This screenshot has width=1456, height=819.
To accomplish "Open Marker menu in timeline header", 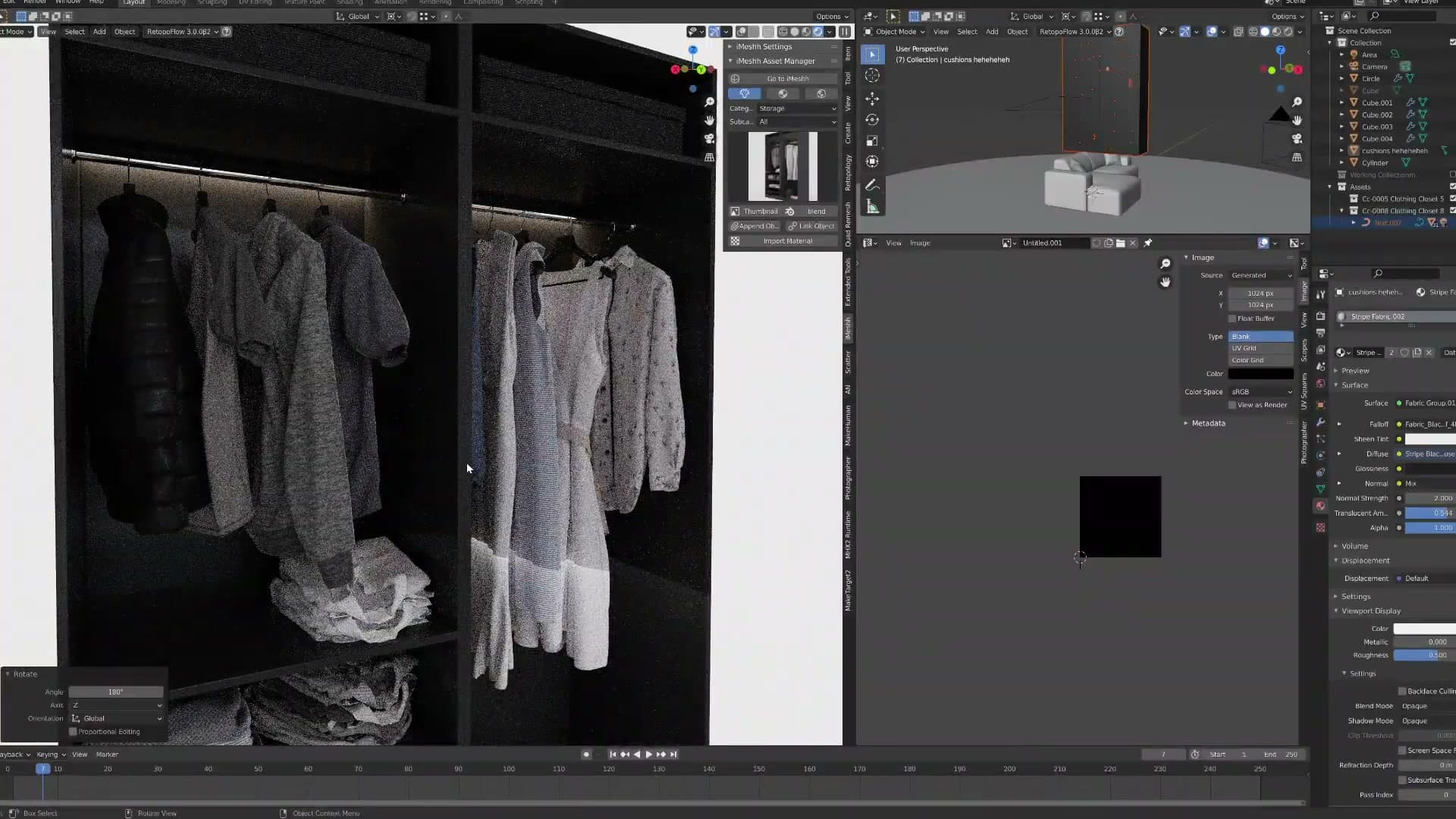I will 107,755.
